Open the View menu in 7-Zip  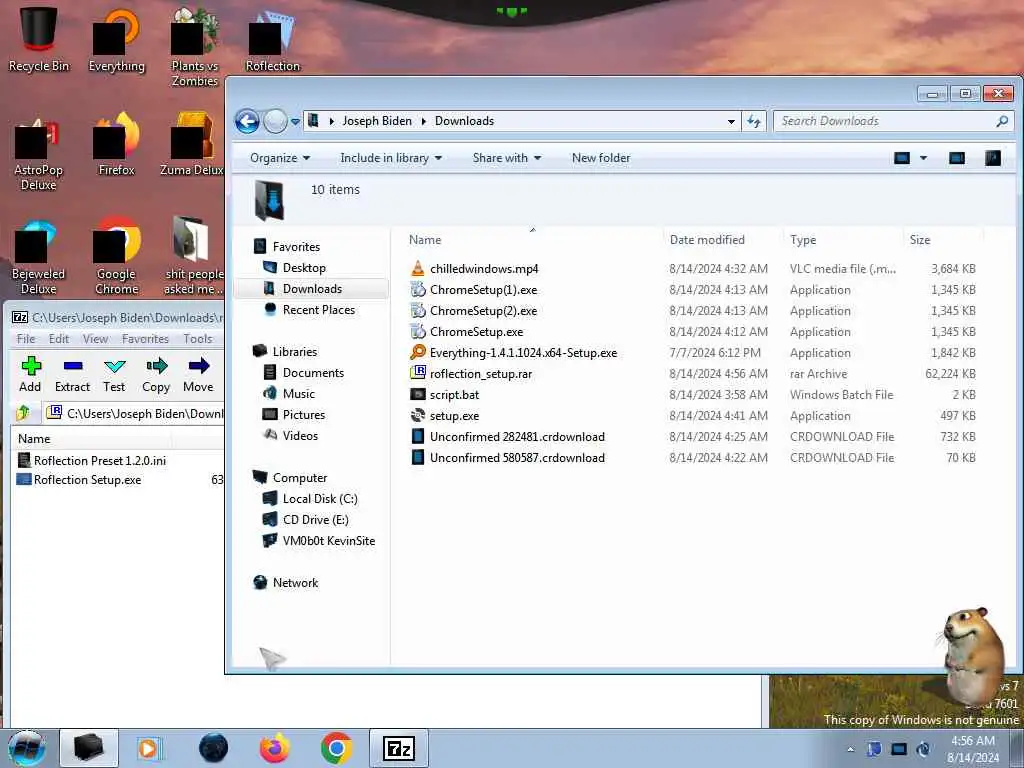click(95, 339)
